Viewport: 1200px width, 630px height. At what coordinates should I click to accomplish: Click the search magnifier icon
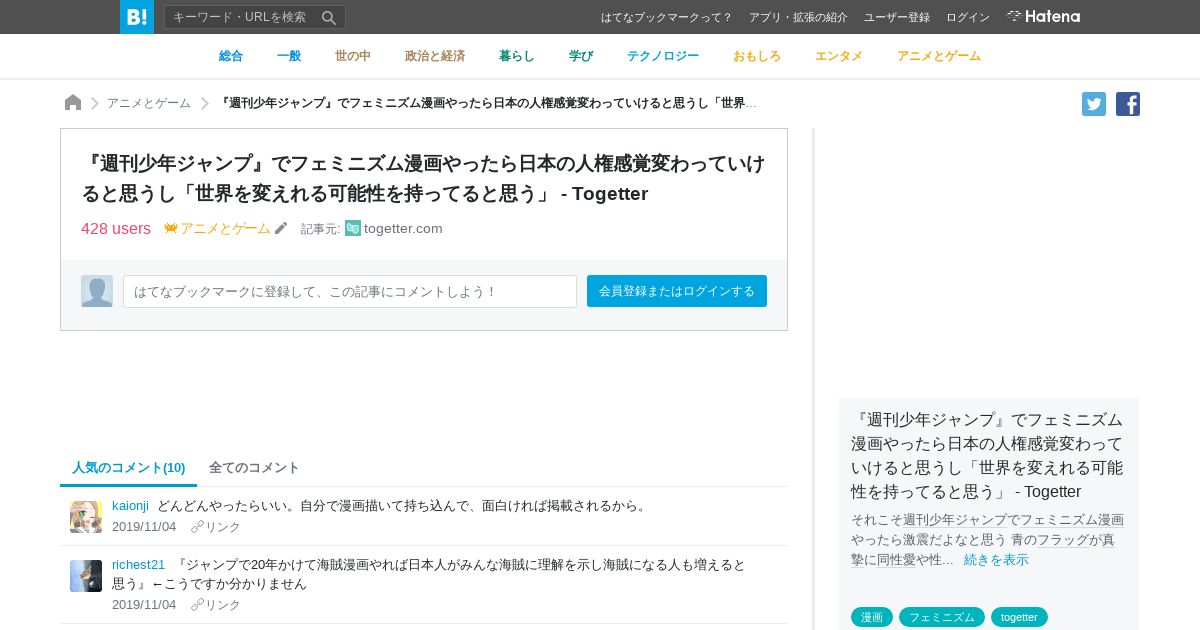[329, 17]
